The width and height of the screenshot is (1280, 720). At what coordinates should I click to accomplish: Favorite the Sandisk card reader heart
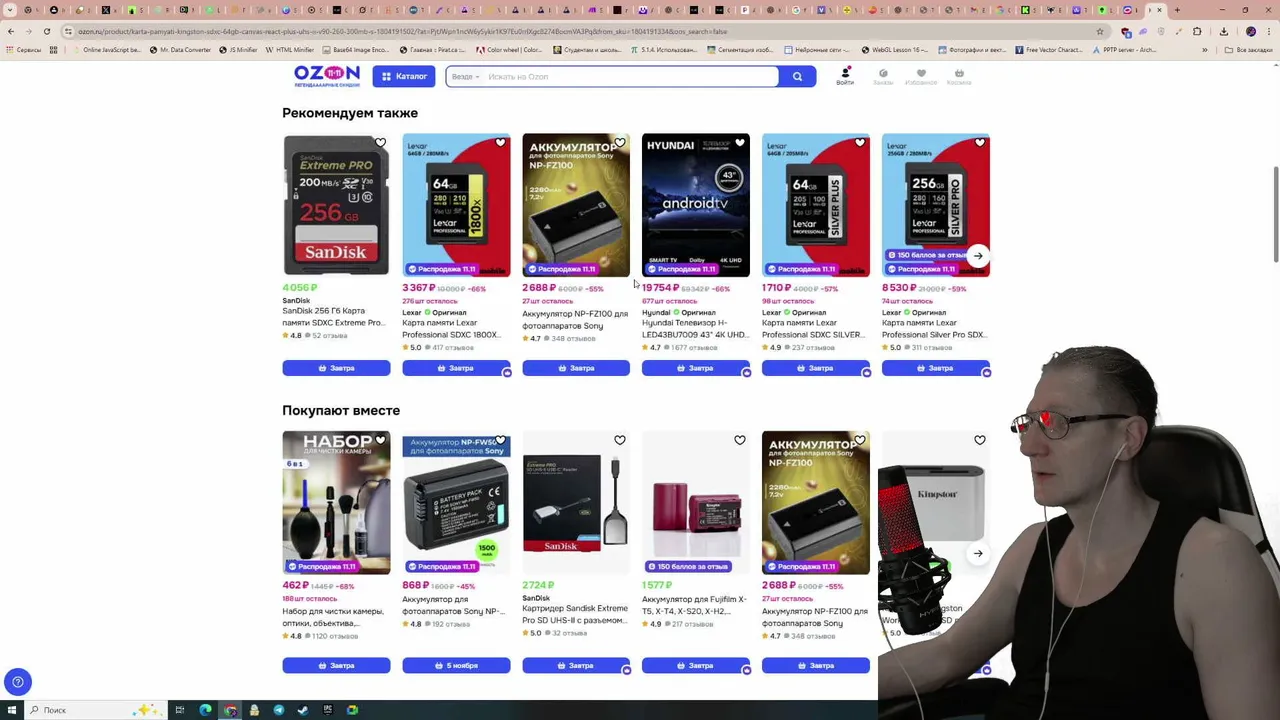(620, 440)
